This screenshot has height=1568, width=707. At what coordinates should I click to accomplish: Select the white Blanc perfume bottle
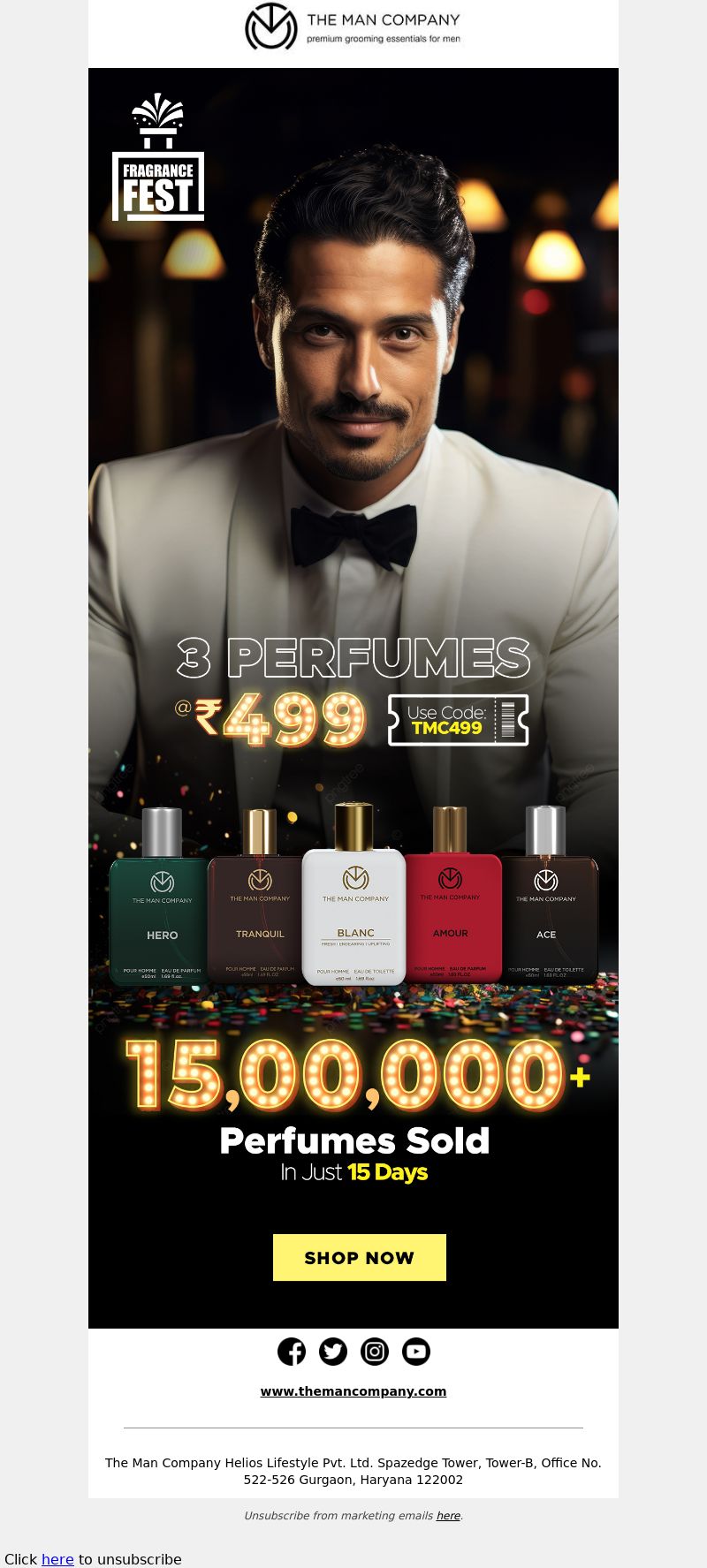coord(354,894)
